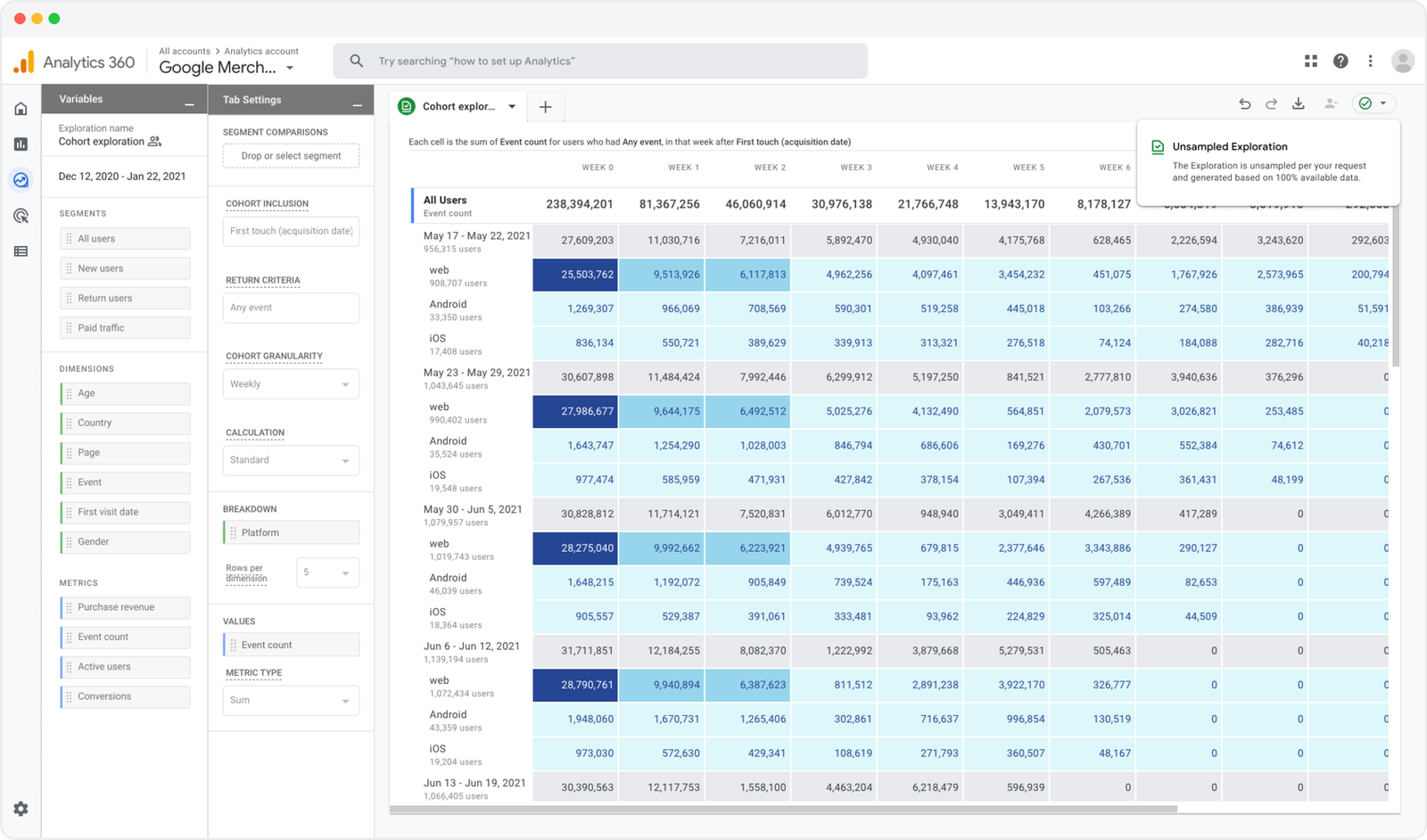Select the Active users metric
1427x840 pixels.
point(125,667)
